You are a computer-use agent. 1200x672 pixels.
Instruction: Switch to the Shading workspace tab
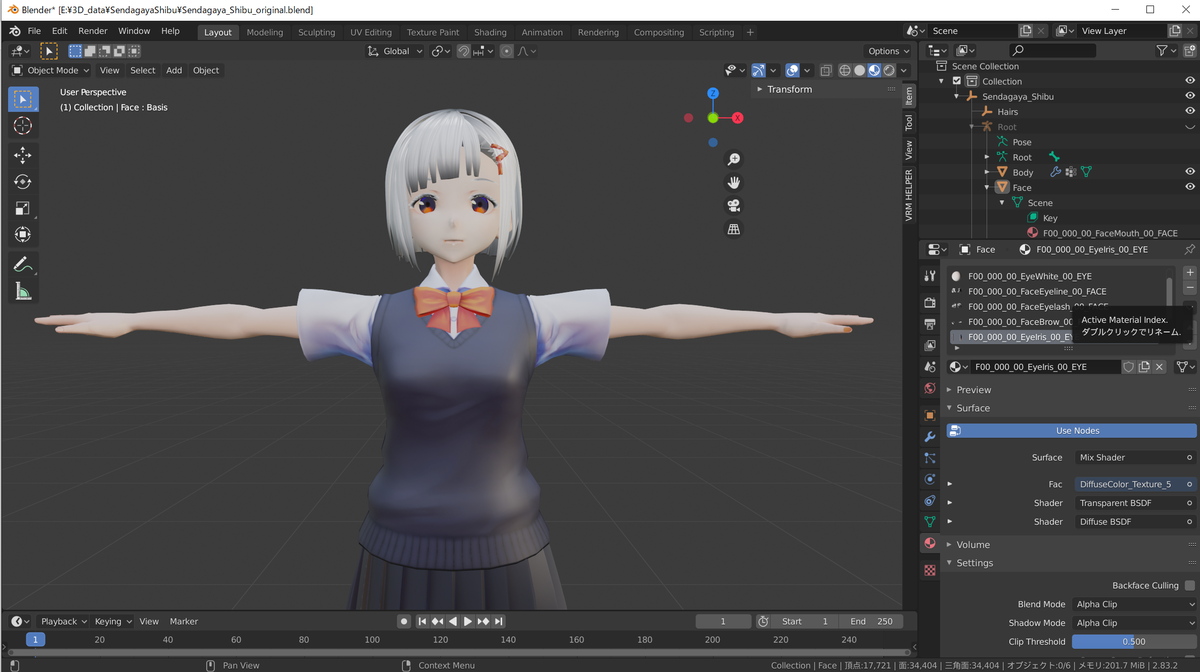click(490, 32)
